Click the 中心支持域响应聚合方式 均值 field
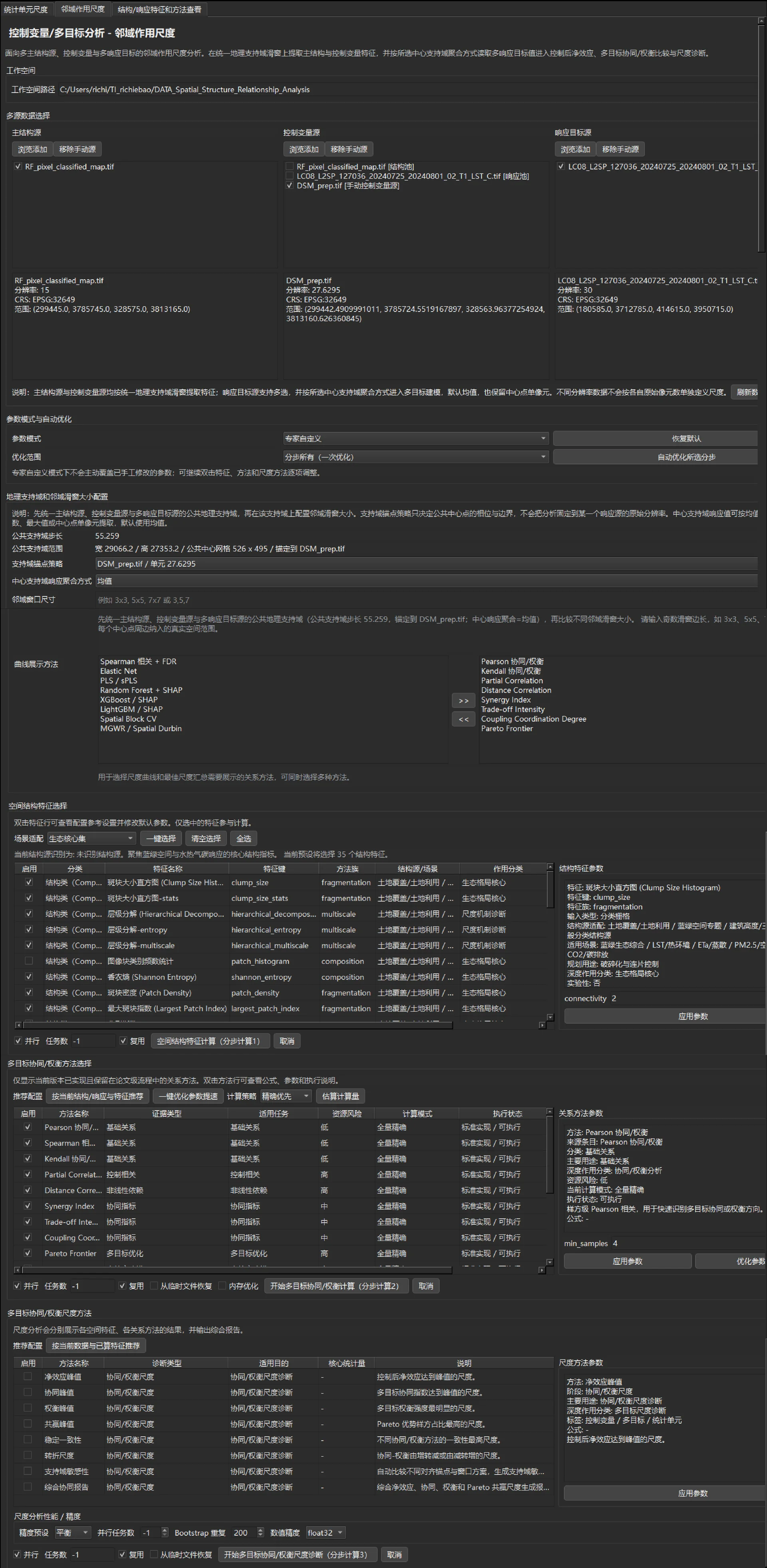This screenshot has width=767, height=1568. point(426,581)
